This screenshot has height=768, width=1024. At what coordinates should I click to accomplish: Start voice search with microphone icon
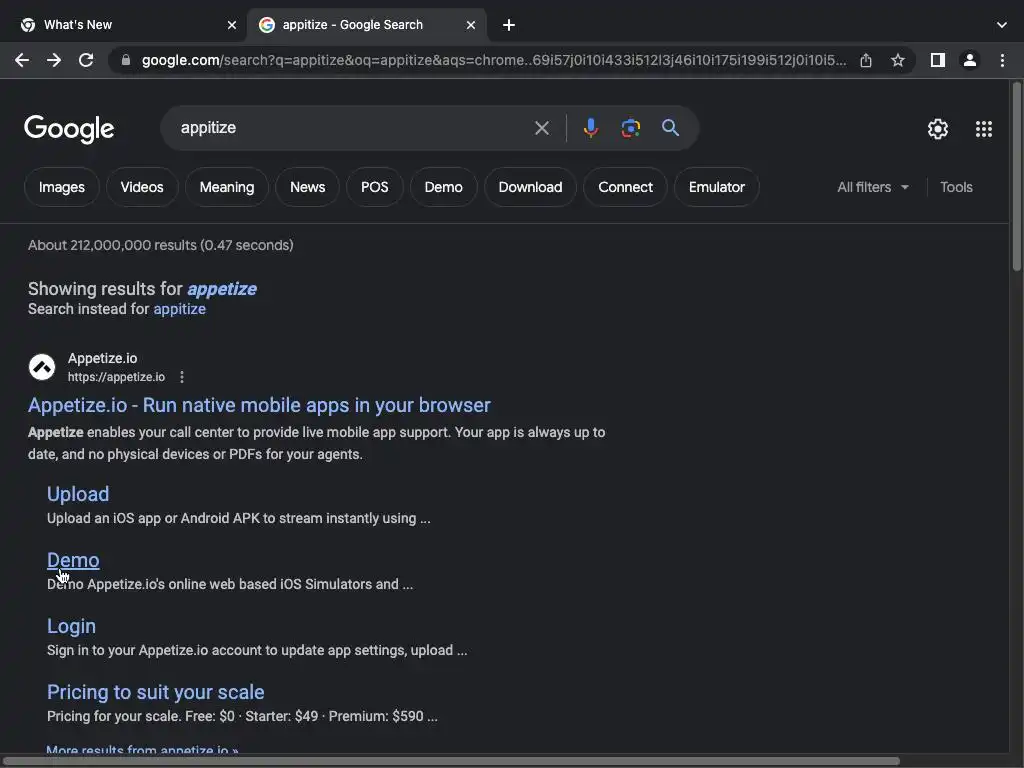(x=591, y=128)
